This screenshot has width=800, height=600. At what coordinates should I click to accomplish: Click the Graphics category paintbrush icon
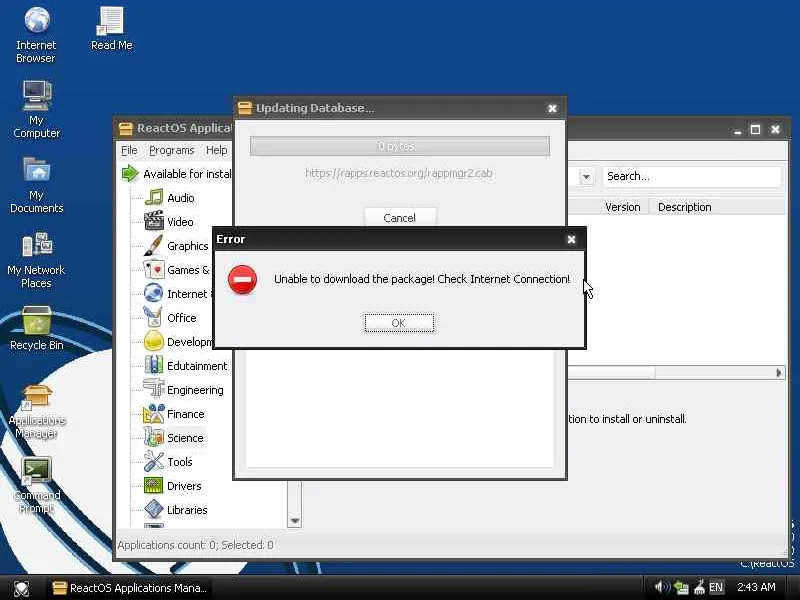(154, 245)
